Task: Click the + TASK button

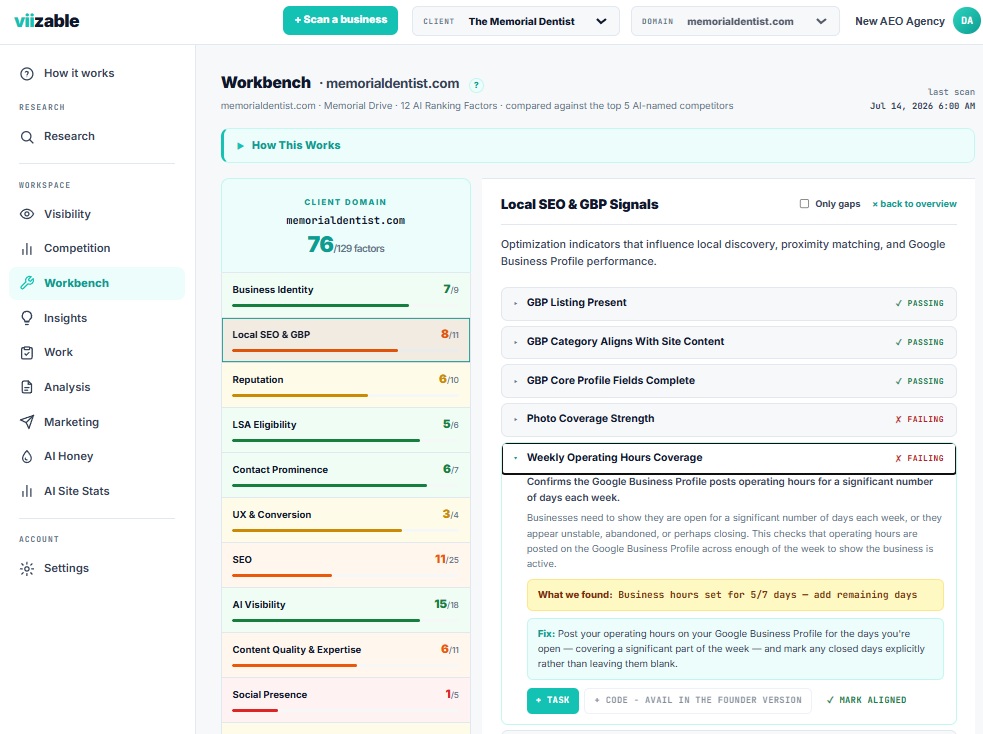Action: (x=552, y=700)
